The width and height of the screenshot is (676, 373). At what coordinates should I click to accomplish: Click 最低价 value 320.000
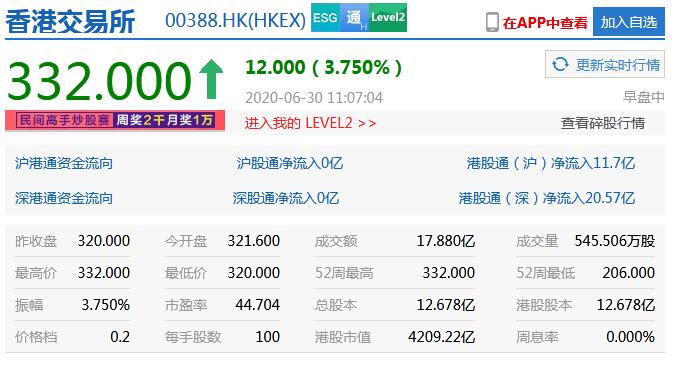point(254,273)
